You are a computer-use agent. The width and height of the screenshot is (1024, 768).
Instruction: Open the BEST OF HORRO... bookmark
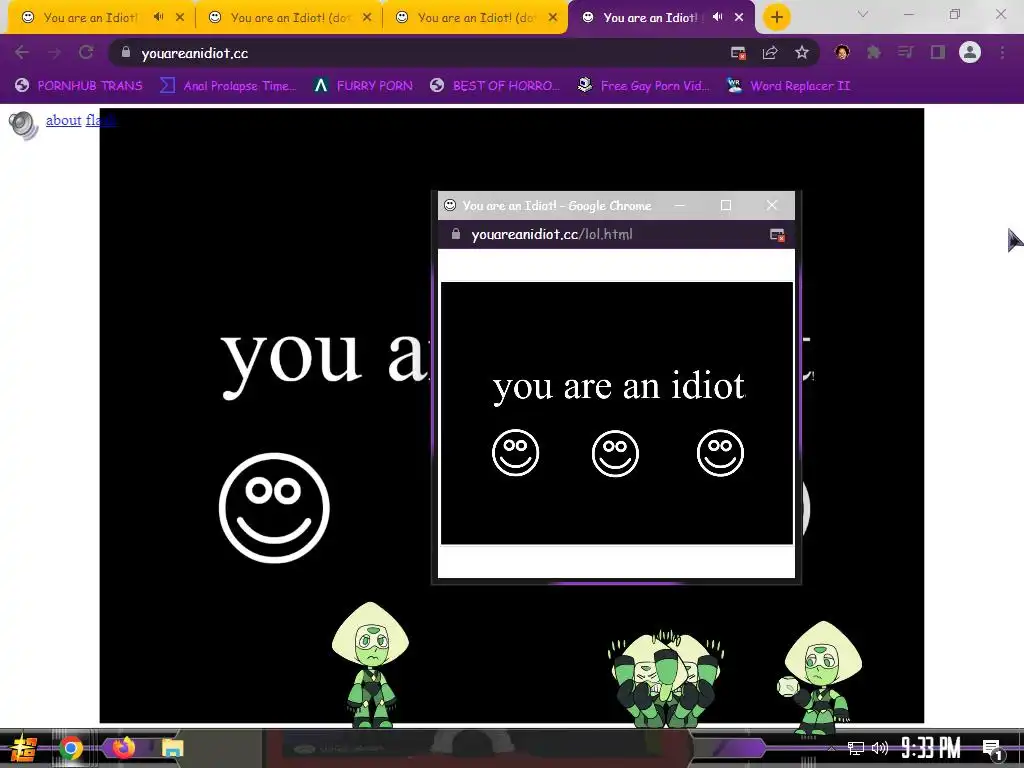pos(495,86)
